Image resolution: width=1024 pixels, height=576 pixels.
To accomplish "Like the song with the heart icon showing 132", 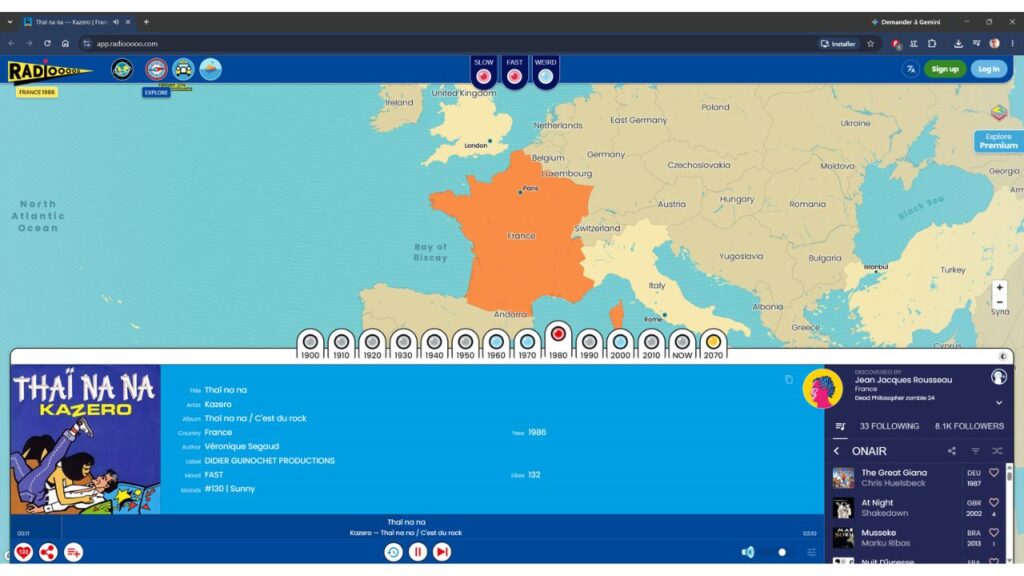I will (24, 552).
